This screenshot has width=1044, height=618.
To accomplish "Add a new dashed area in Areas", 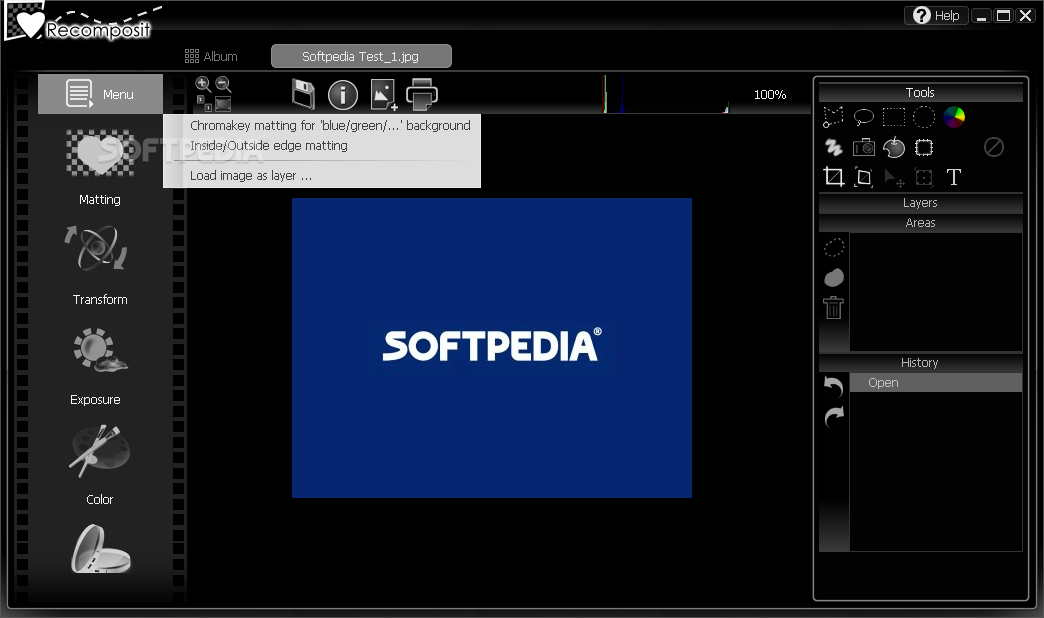I will pos(834,247).
